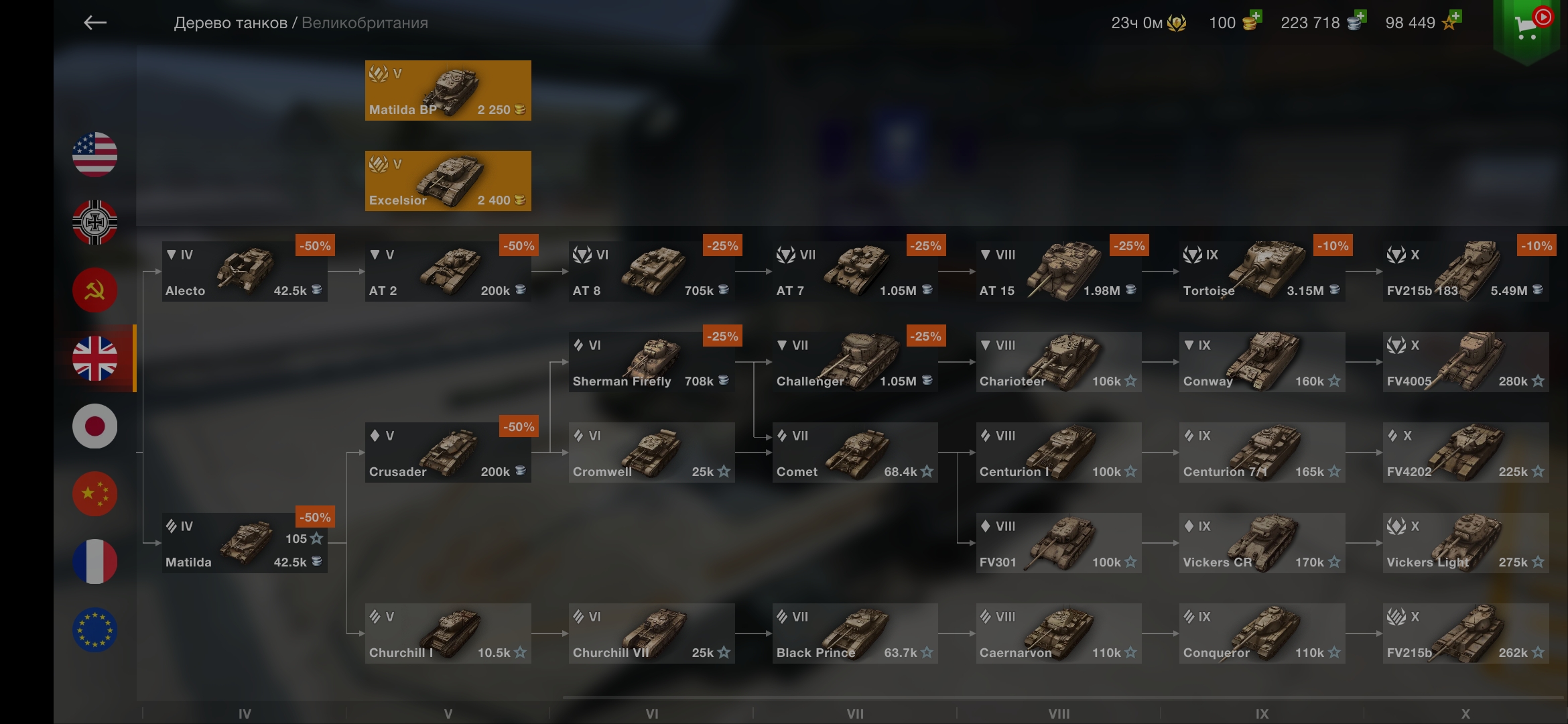Select the Tortoise tank card
1568x724 pixels.
coord(1262,271)
